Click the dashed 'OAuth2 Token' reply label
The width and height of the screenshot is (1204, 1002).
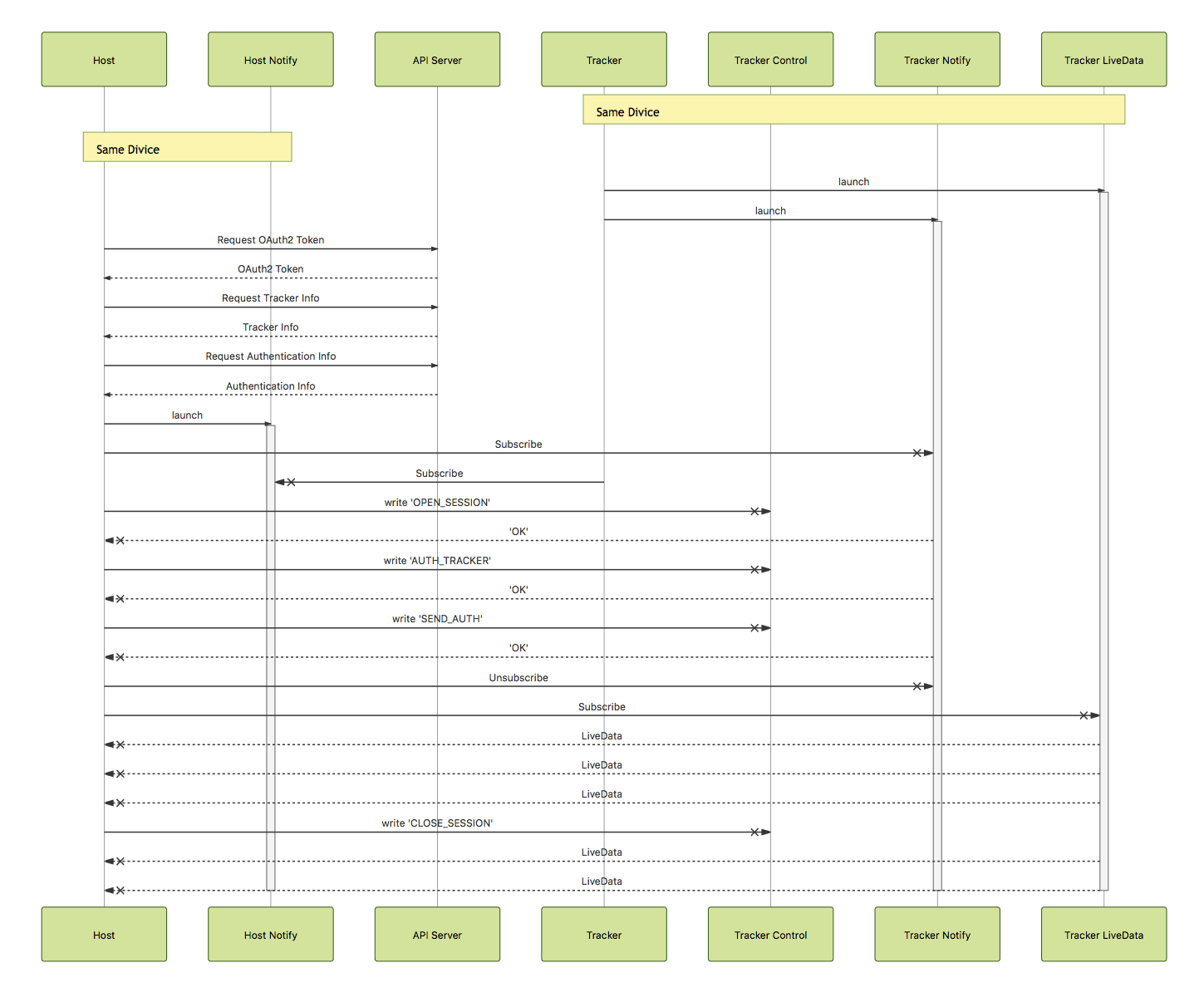coord(271,269)
